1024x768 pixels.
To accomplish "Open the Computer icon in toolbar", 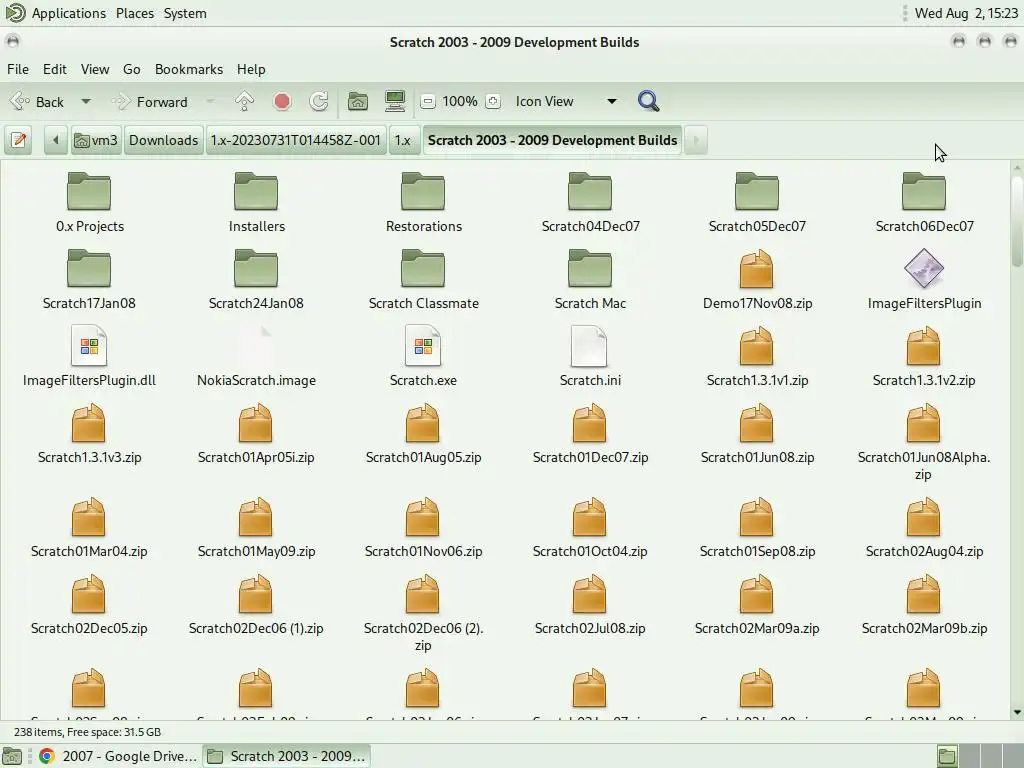I will (x=395, y=101).
